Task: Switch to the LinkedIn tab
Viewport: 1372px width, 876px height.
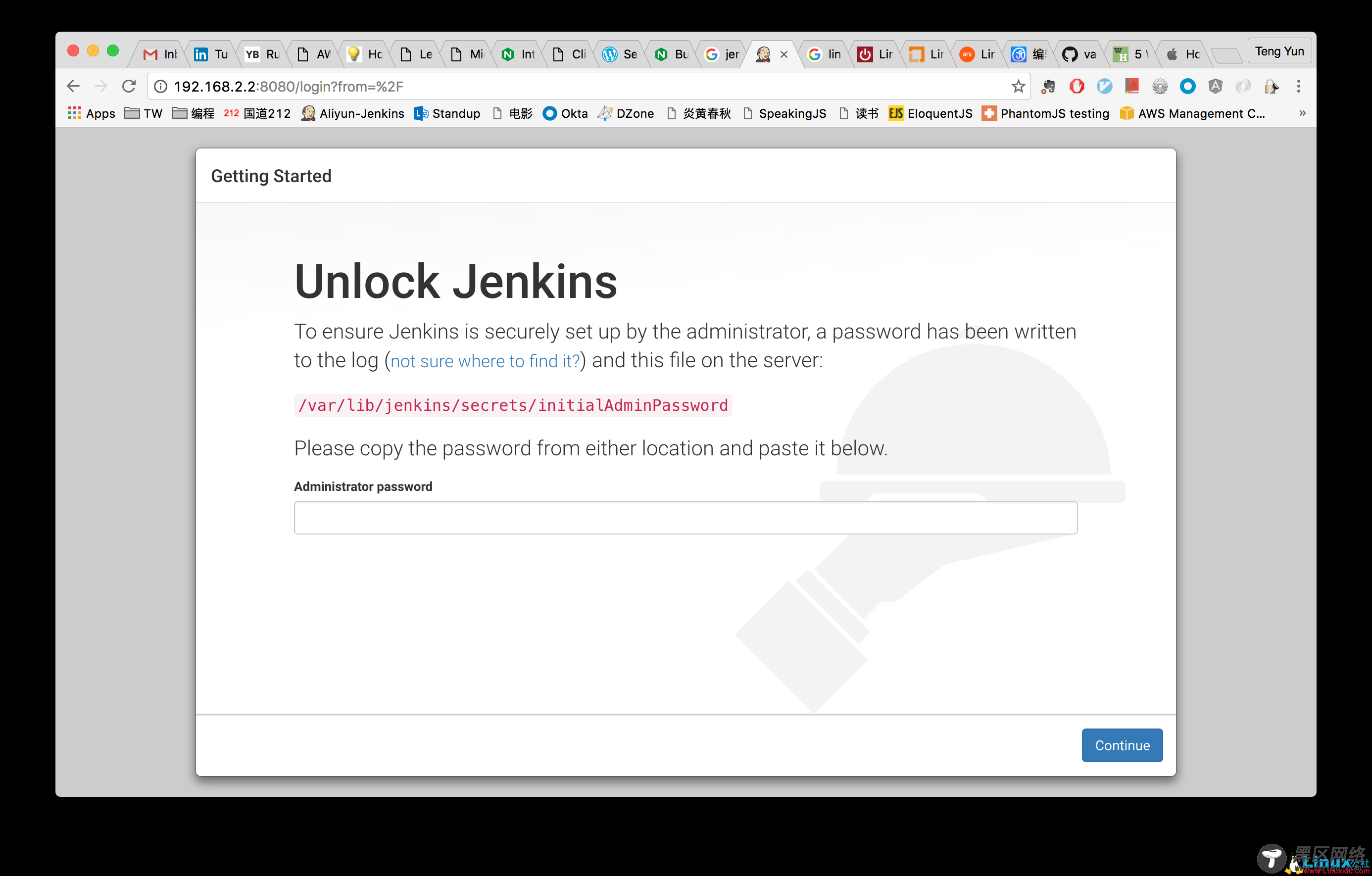Action: (x=211, y=54)
